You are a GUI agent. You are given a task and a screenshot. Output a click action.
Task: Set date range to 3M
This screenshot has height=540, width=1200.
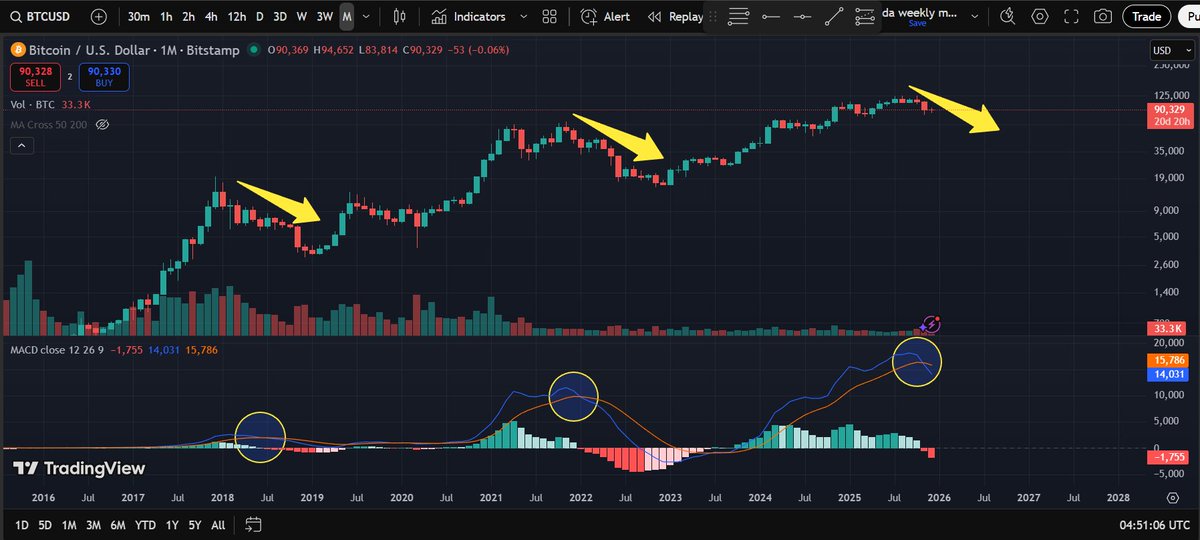94,525
